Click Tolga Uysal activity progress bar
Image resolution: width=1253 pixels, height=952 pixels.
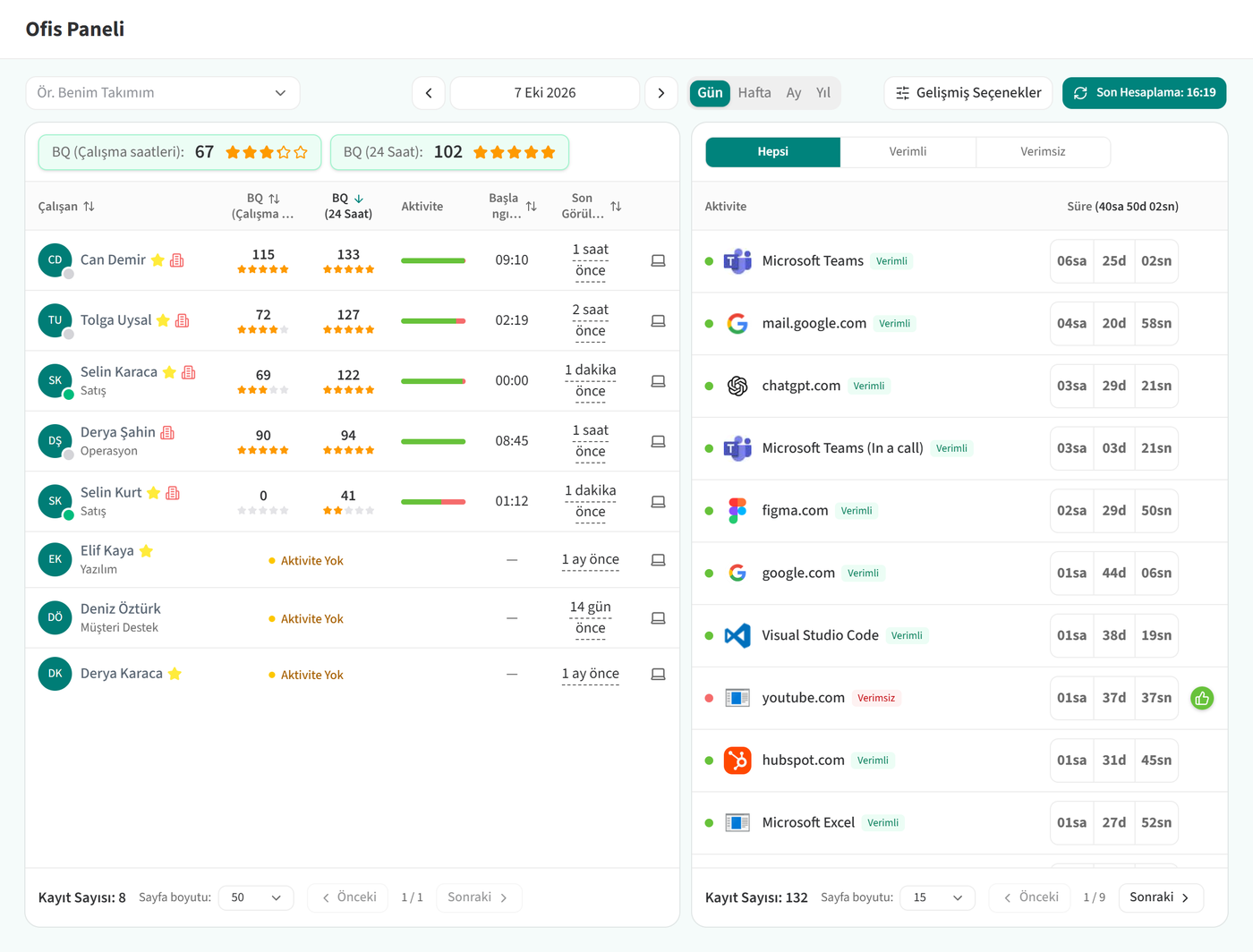(433, 321)
